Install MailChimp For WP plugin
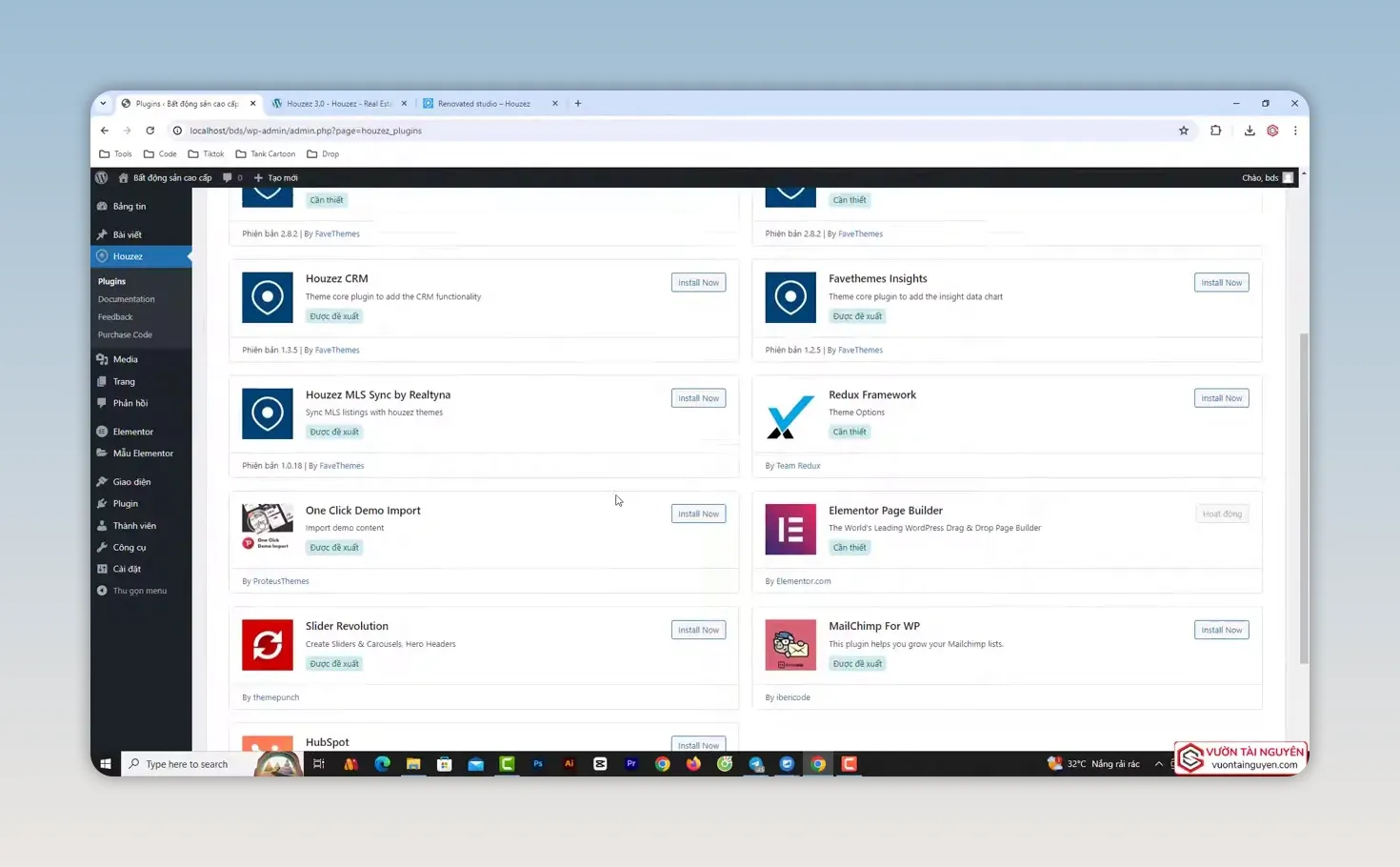 click(1221, 630)
